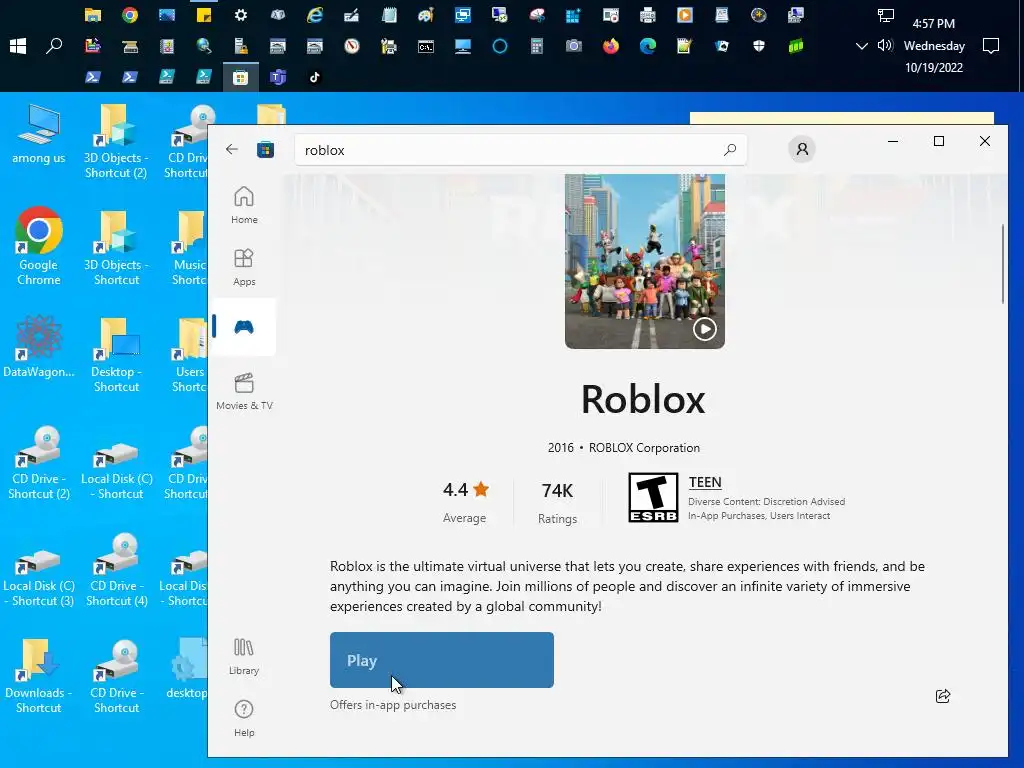The image size is (1024, 768).
Task: Open Cortana circle icon in taskbar
Action: tap(500, 46)
